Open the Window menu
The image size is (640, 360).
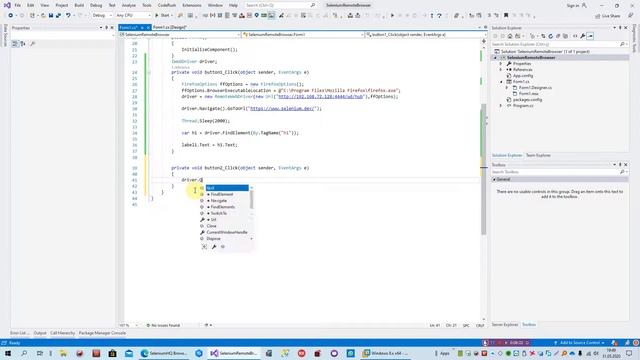pyautogui.click(x=215, y=5)
